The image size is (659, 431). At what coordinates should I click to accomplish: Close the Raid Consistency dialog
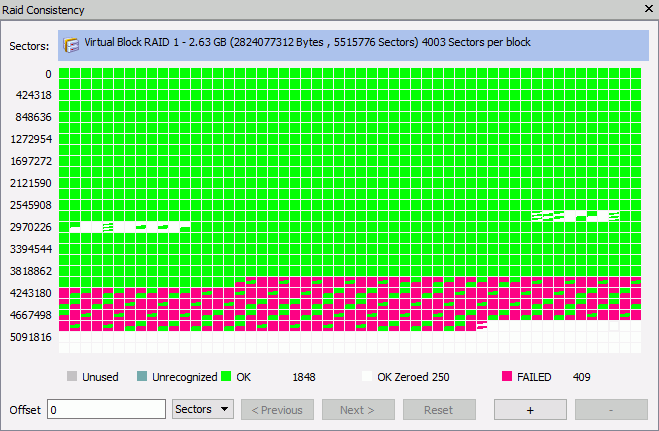643,10
